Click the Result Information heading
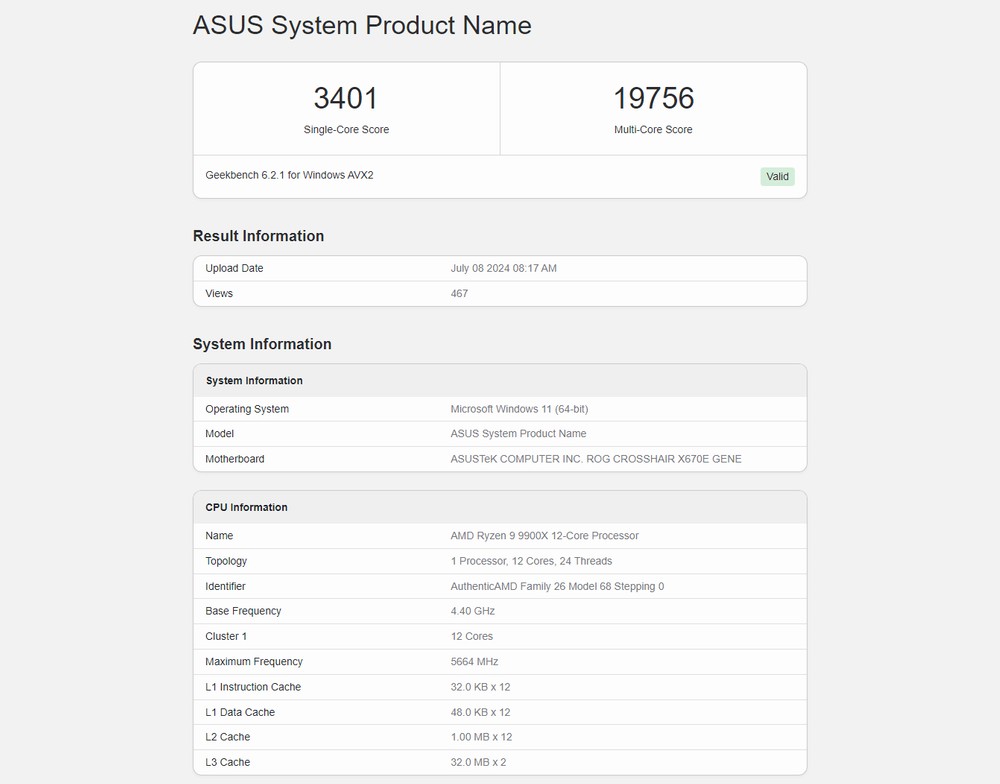This screenshot has height=784, width=1000. click(258, 236)
